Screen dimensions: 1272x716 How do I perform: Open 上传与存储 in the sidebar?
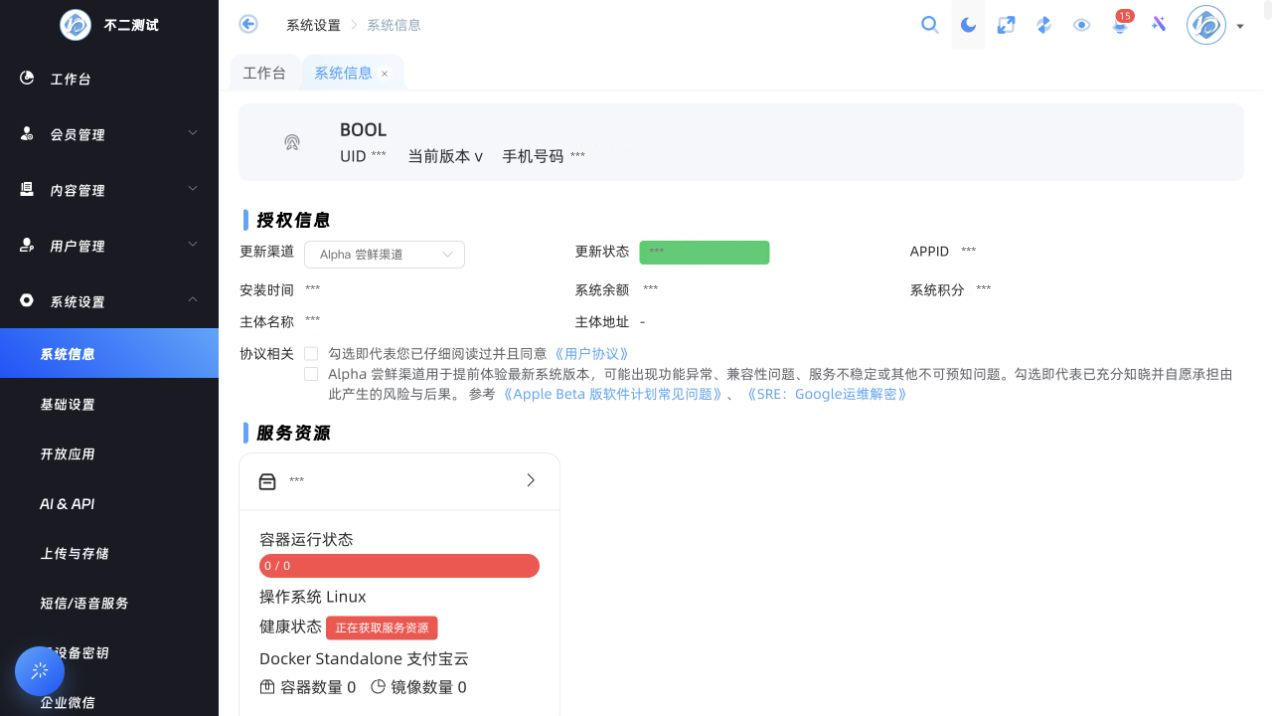(x=109, y=553)
